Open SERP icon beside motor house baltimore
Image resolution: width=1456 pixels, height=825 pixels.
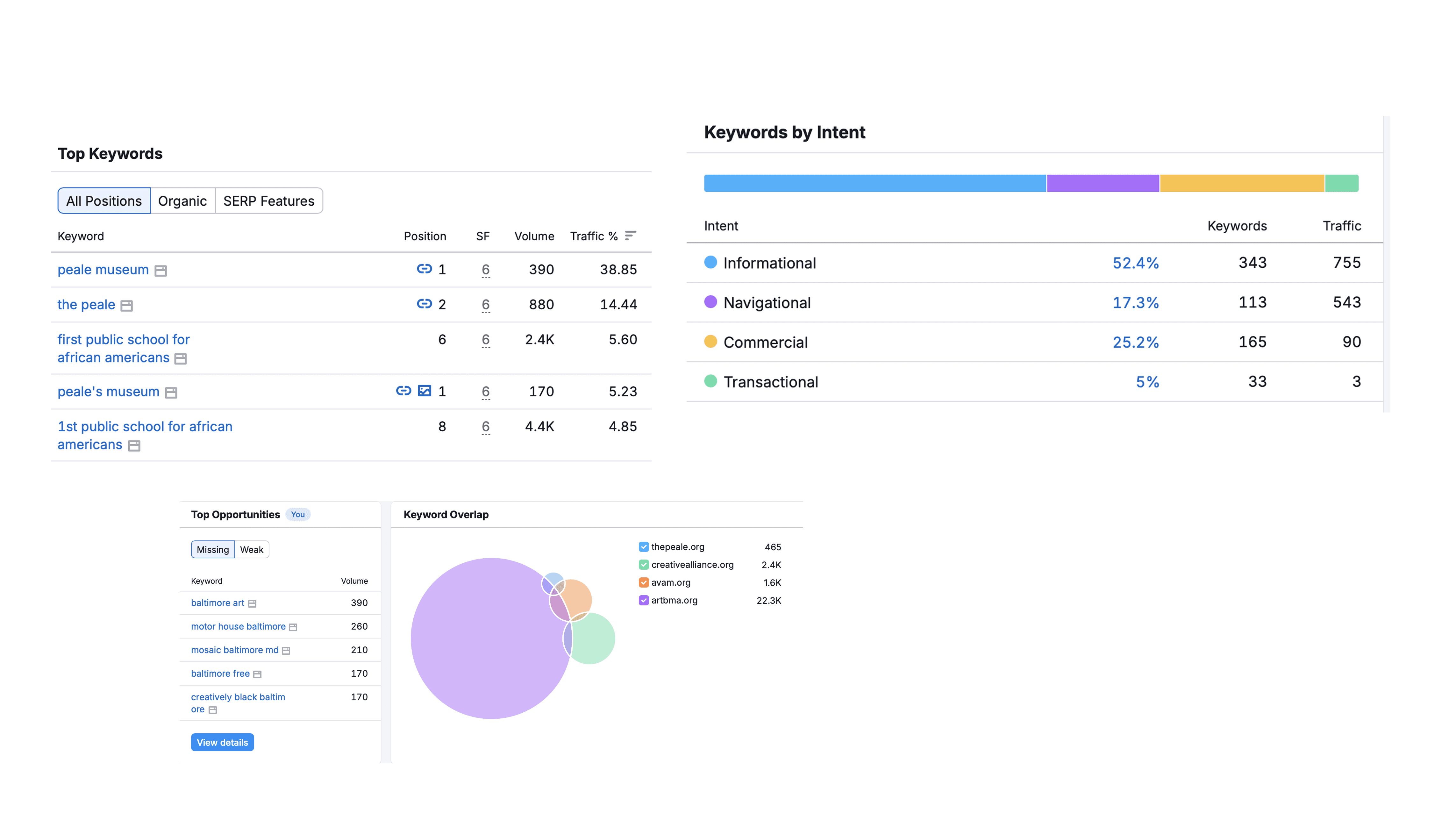pos(293,627)
